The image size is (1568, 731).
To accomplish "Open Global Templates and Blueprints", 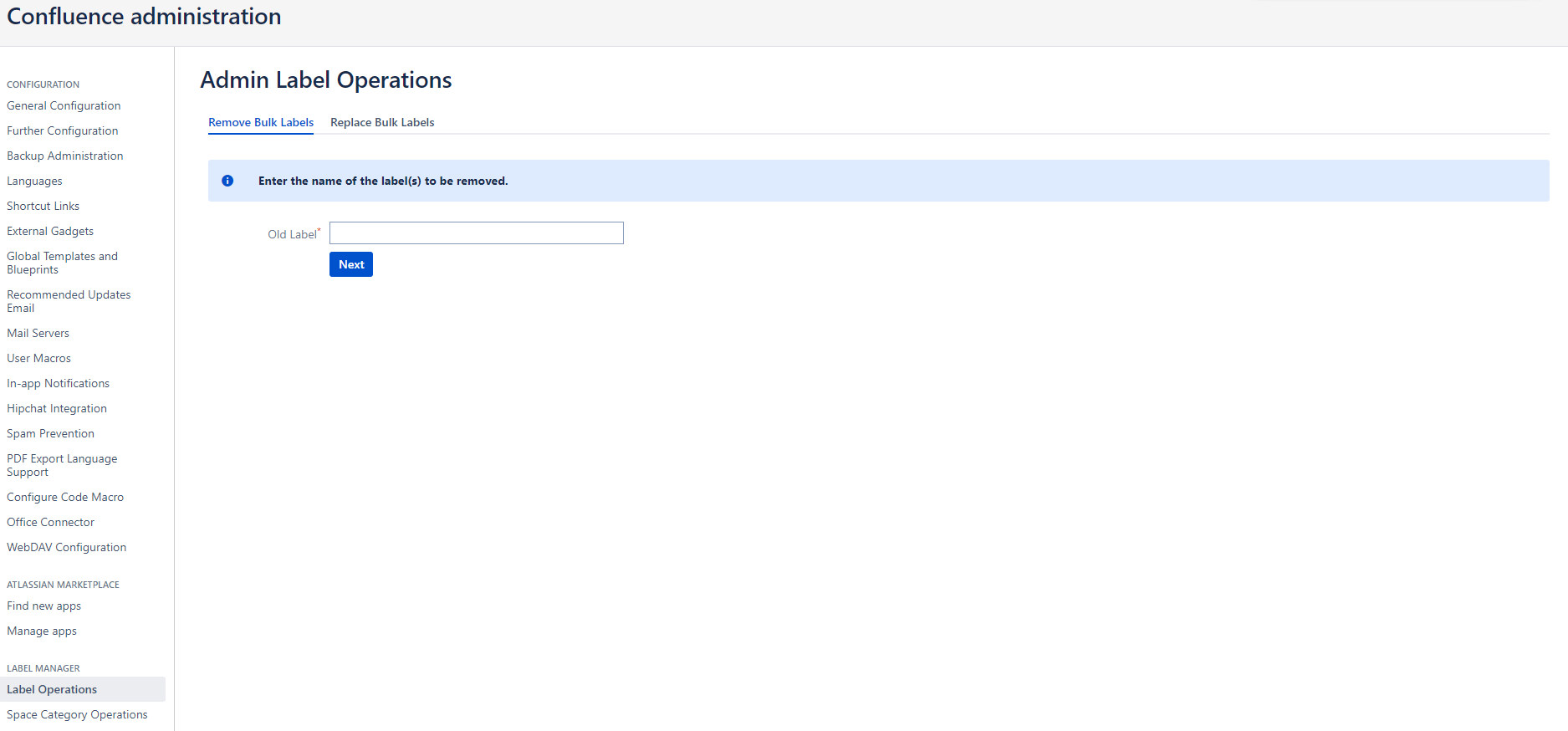I will (63, 263).
